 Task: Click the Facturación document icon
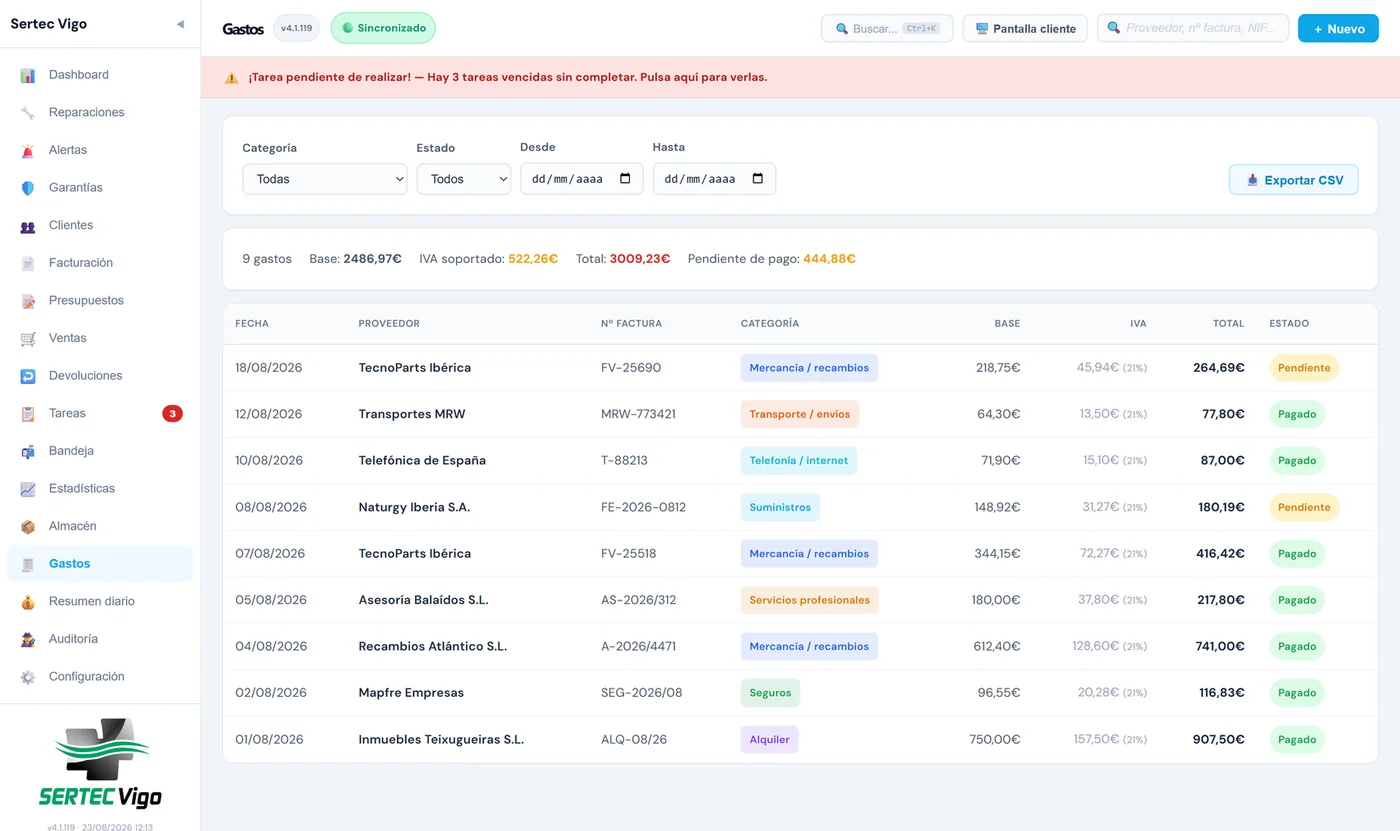point(28,263)
